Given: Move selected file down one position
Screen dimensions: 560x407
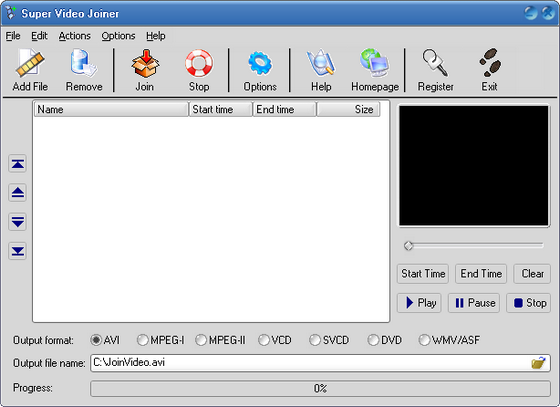Looking at the screenshot, I should 18,222.
